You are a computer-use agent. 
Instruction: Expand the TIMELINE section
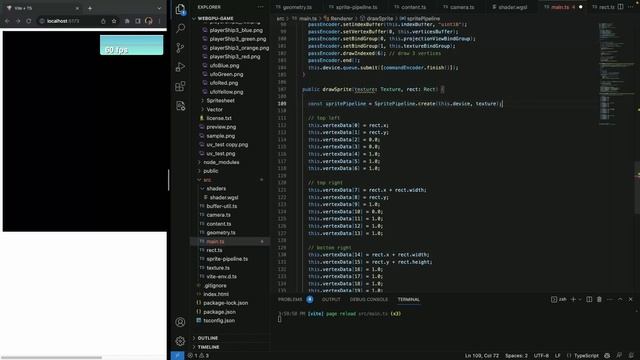[209, 347]
